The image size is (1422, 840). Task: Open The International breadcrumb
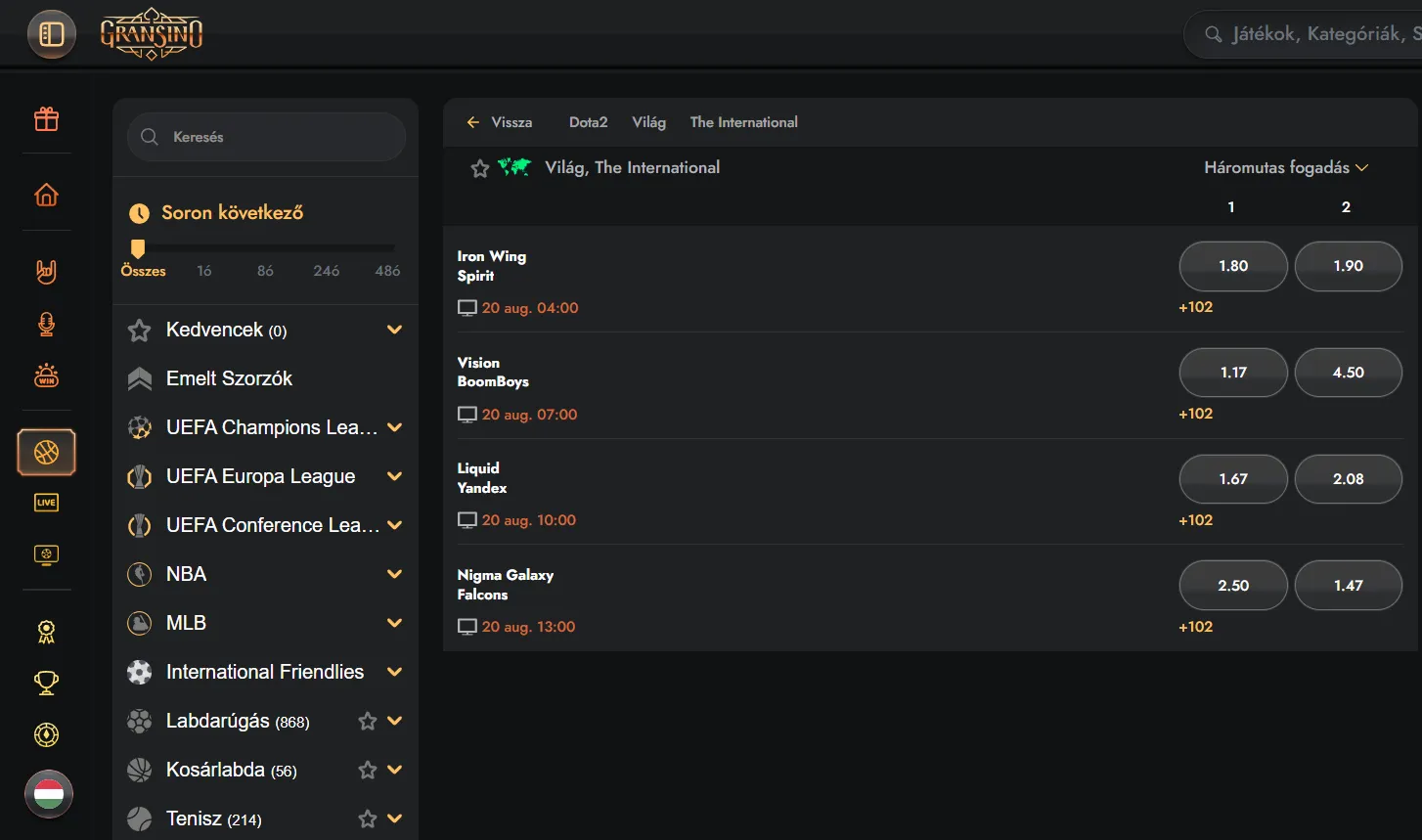[x=744, y=122]
